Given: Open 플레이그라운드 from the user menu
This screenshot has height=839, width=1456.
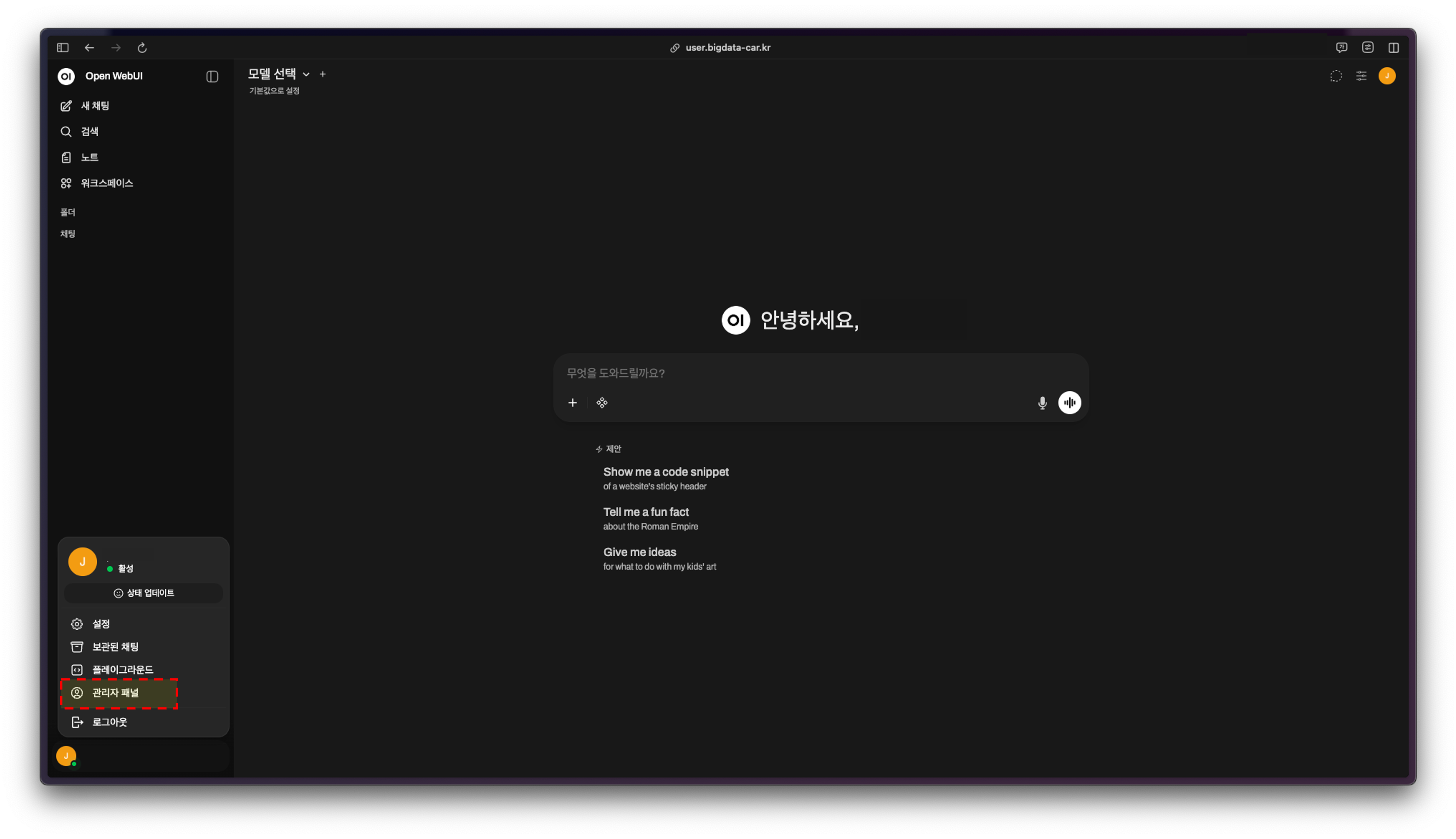Looking at the screenshot, I should [x=143, y=669].
